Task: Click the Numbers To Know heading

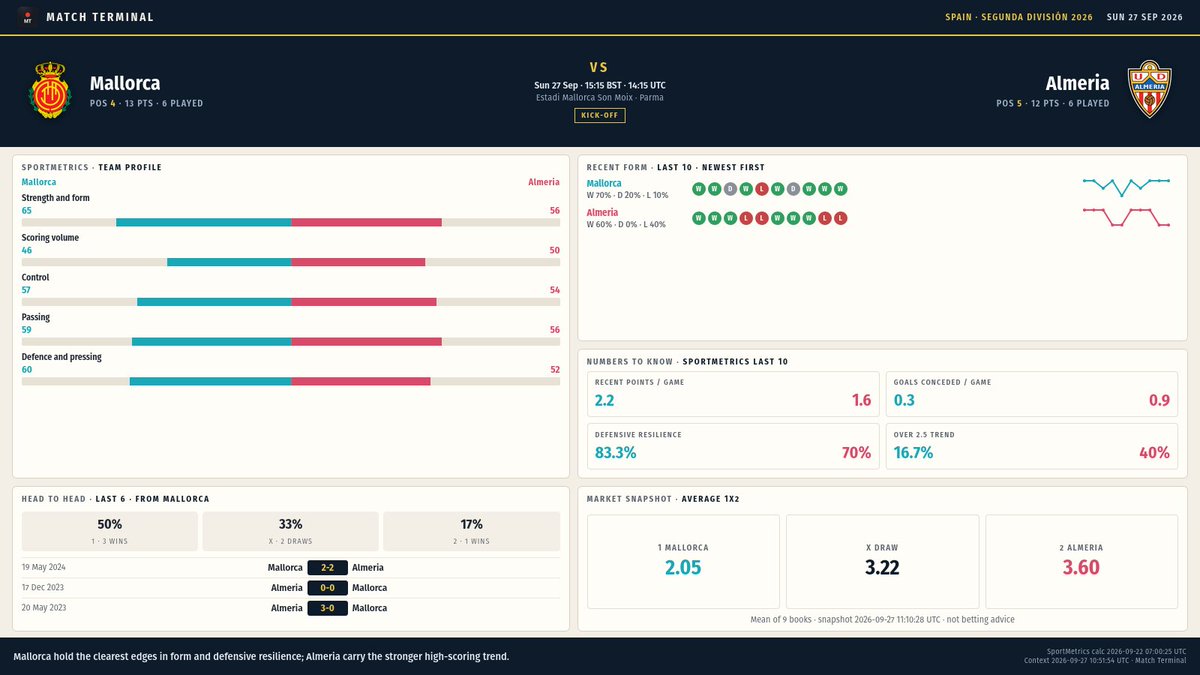Action: tap(686, 361)
